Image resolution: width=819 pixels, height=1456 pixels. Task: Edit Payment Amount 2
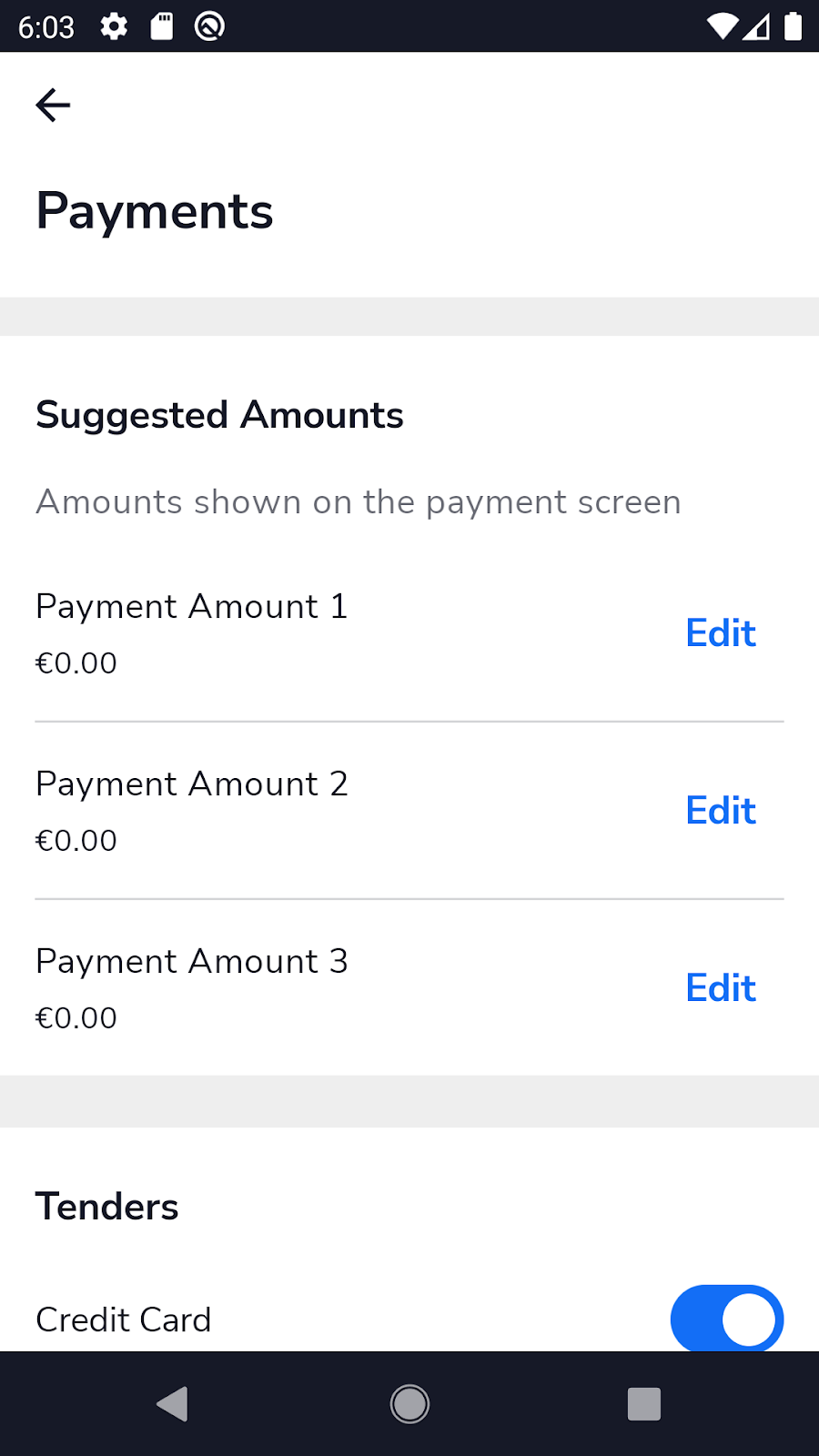click(721, 811)
